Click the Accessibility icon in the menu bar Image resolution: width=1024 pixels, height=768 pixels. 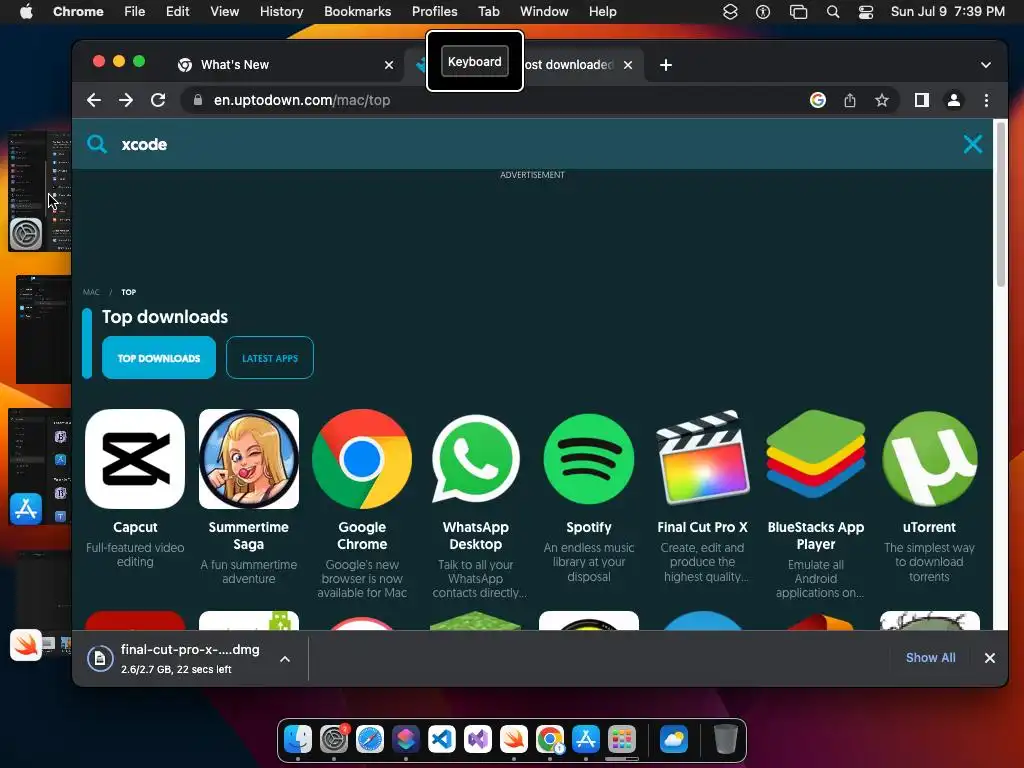point(763,11)
